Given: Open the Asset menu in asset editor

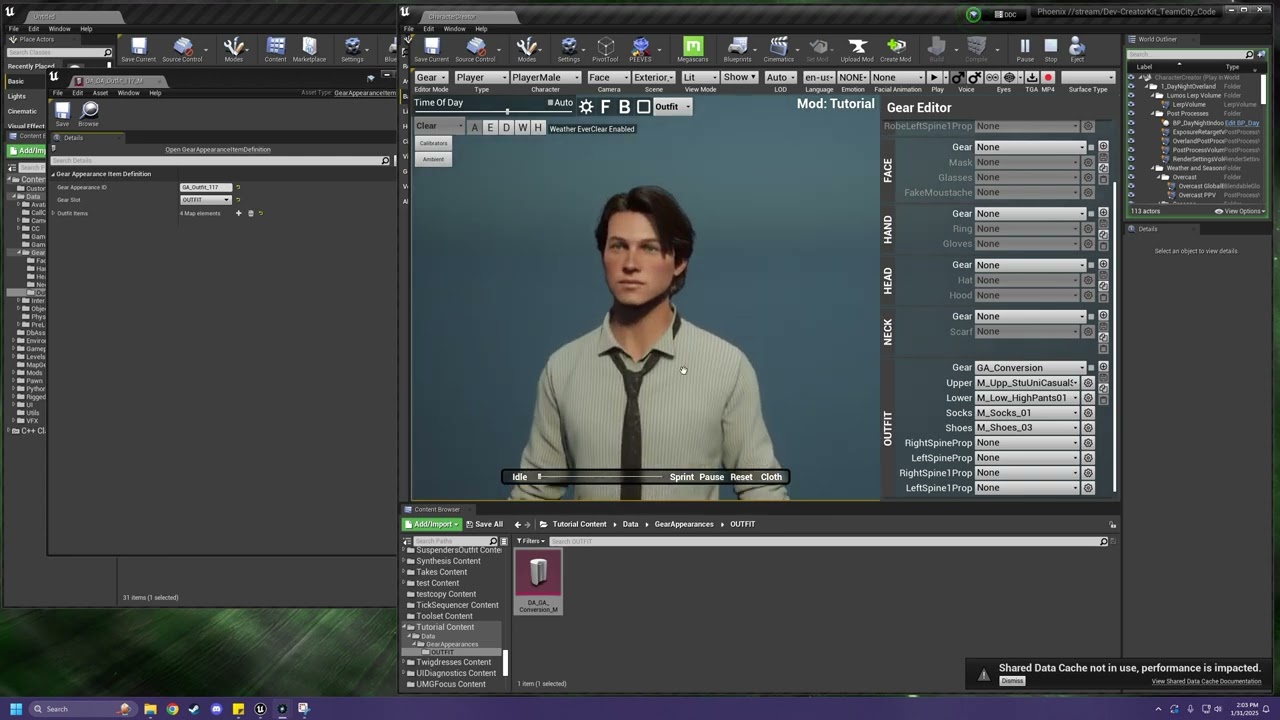Looking at the screenshot, I should [x=100, y=93].
